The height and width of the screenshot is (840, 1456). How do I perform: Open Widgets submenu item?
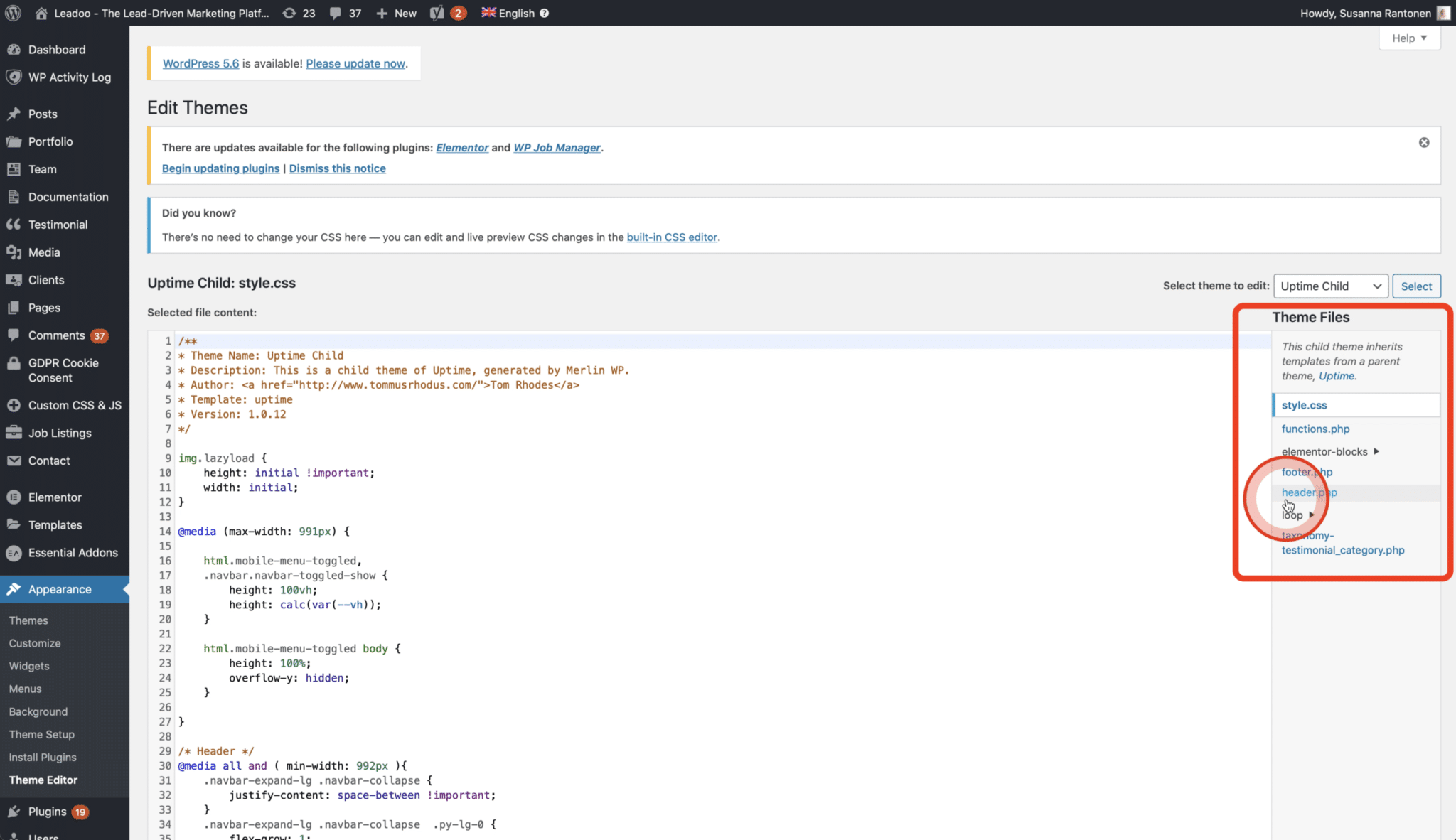point(29,666)
